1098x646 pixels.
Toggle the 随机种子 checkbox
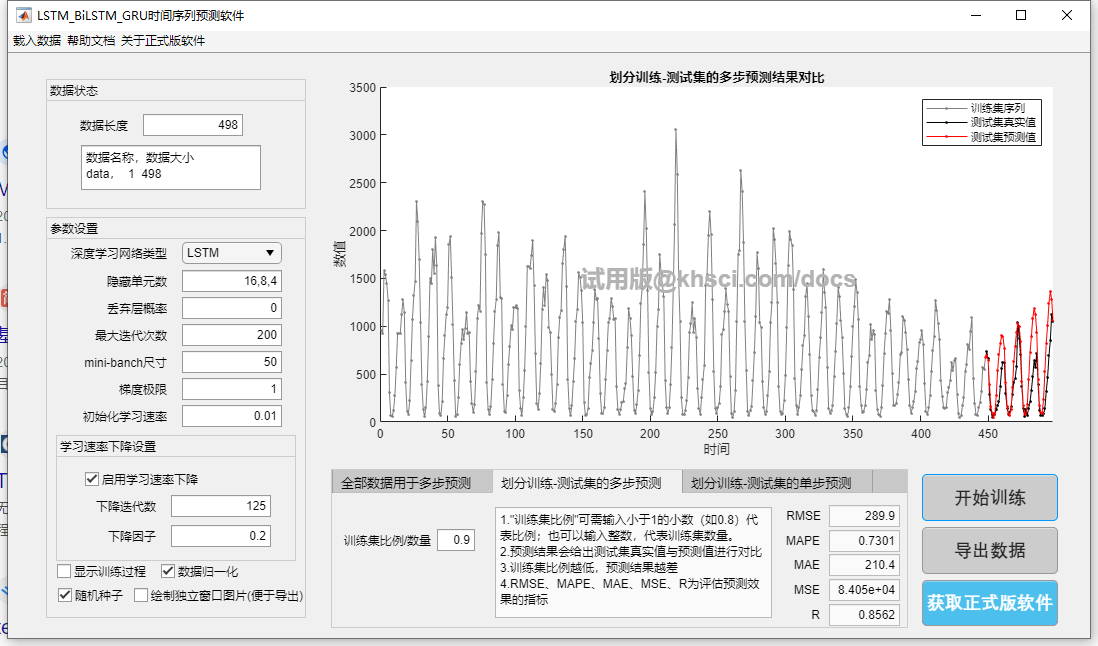[x=65, y=596]
